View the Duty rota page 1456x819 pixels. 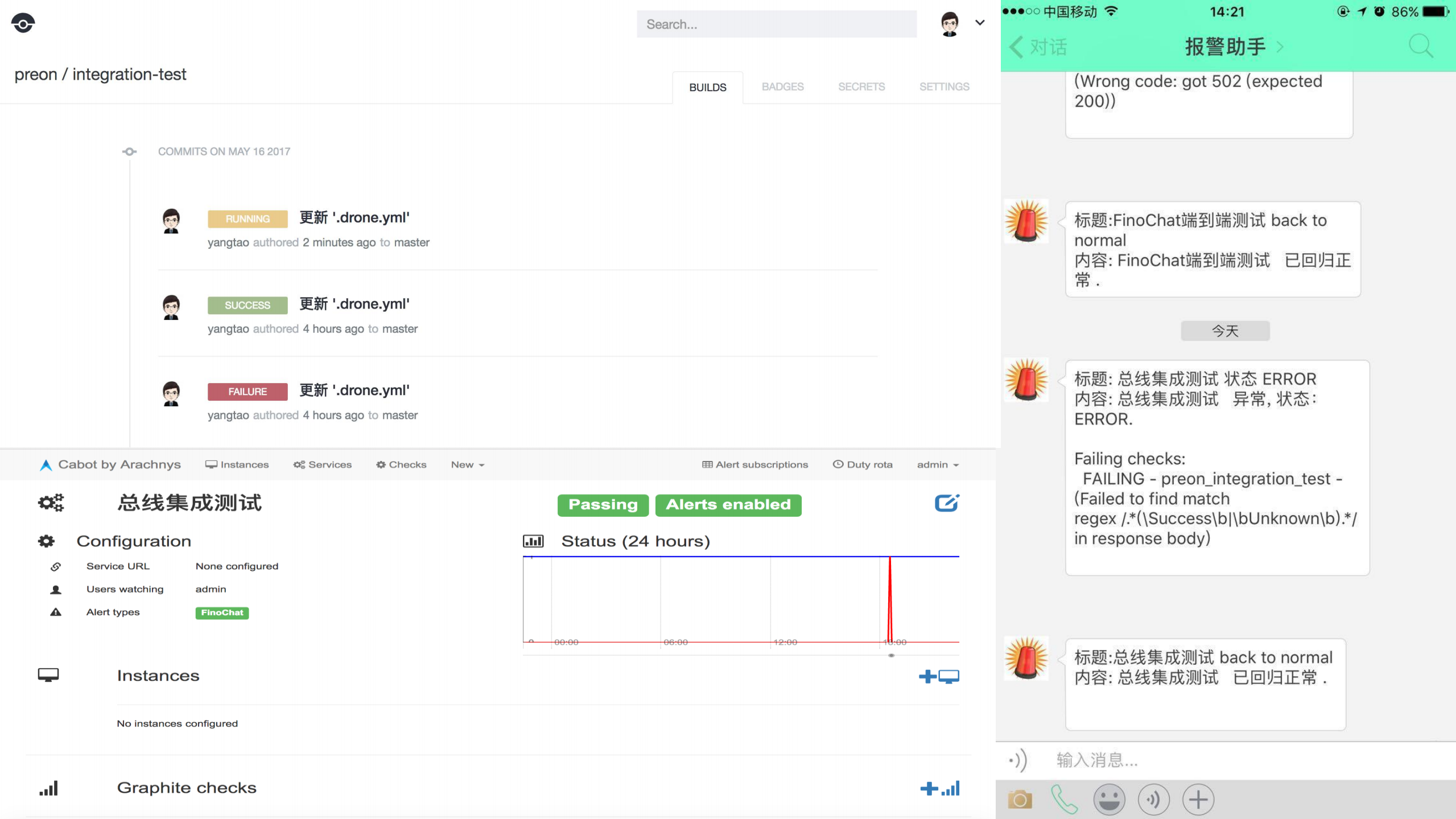point(863,464)
